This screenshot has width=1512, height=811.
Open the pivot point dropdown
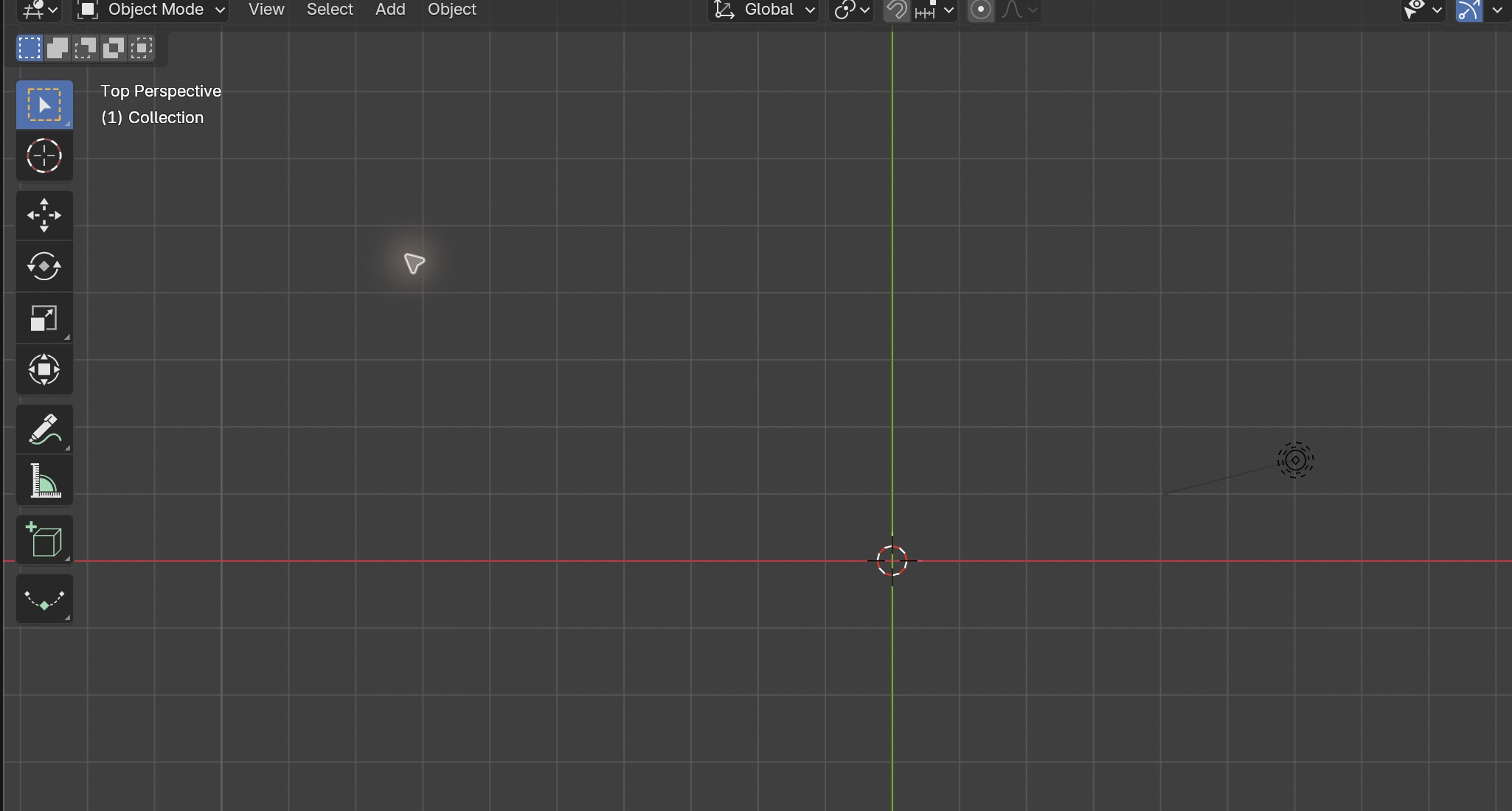pyautogui.click(x=851, y=10)
